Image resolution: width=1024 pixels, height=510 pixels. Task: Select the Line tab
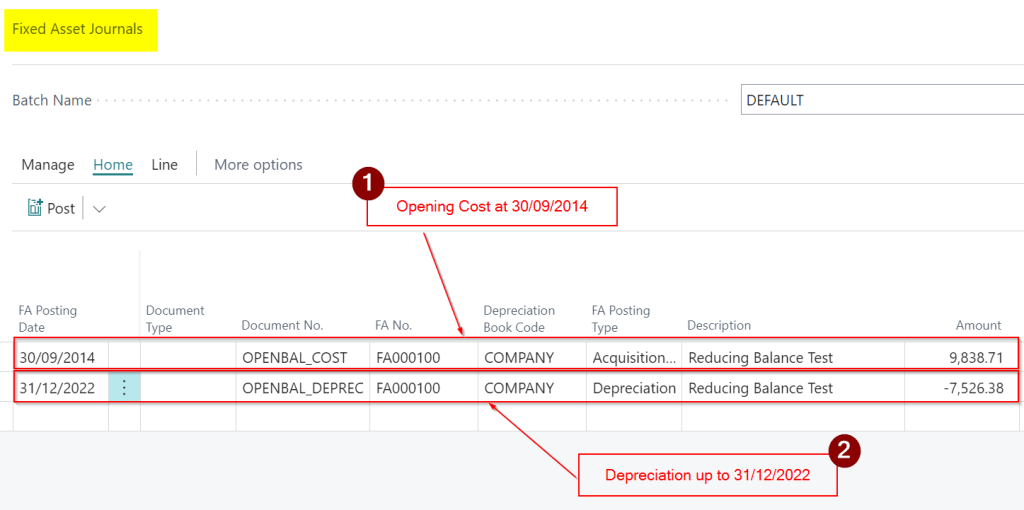(164, 165)
